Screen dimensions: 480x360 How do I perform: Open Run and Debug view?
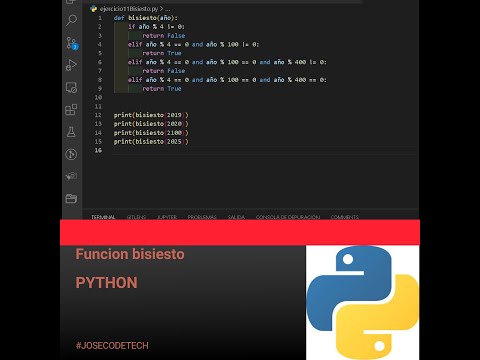[71, 65]
